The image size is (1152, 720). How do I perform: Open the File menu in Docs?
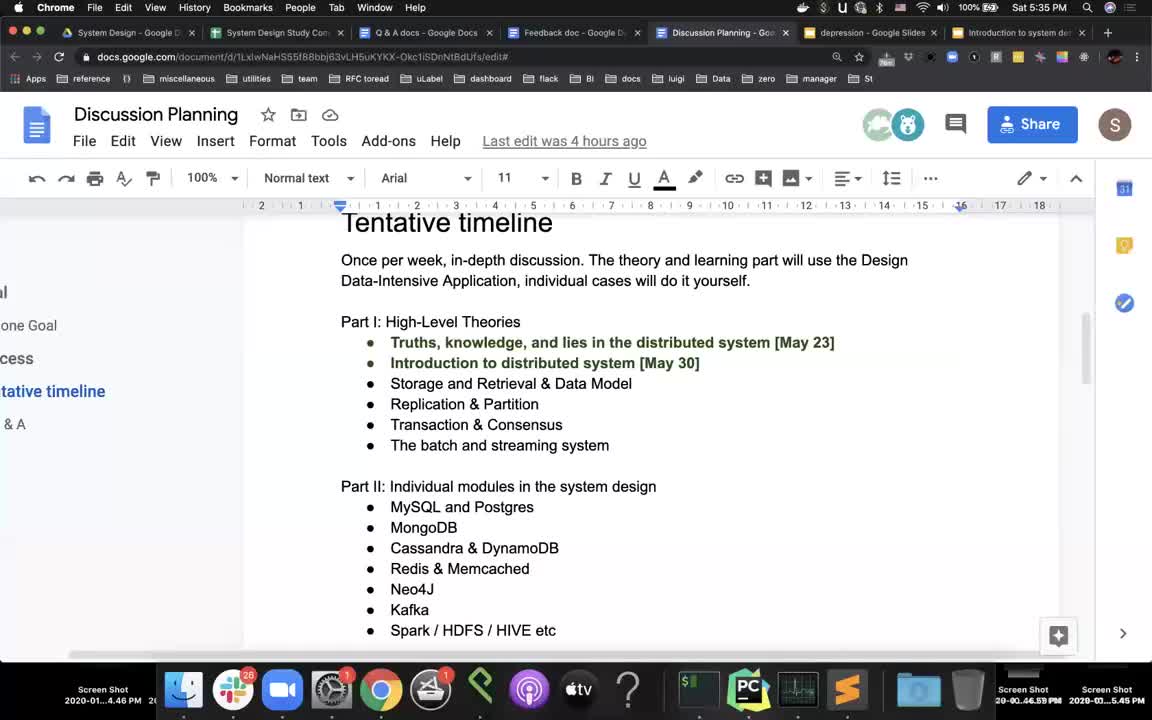(x=84, y=141)
